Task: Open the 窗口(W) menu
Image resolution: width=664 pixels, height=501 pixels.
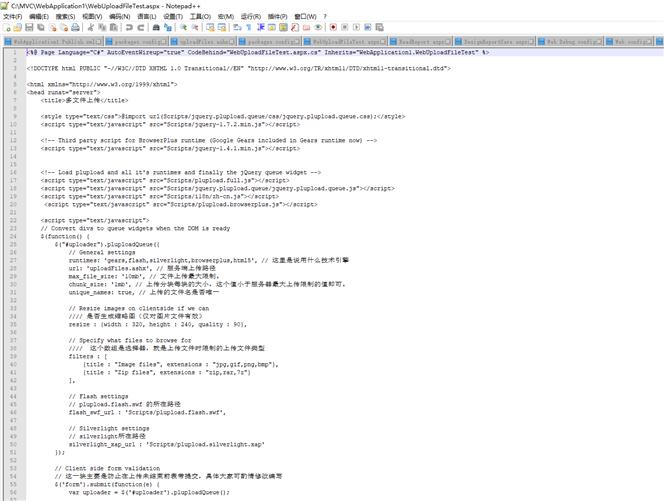Action: tap(305, 17)
